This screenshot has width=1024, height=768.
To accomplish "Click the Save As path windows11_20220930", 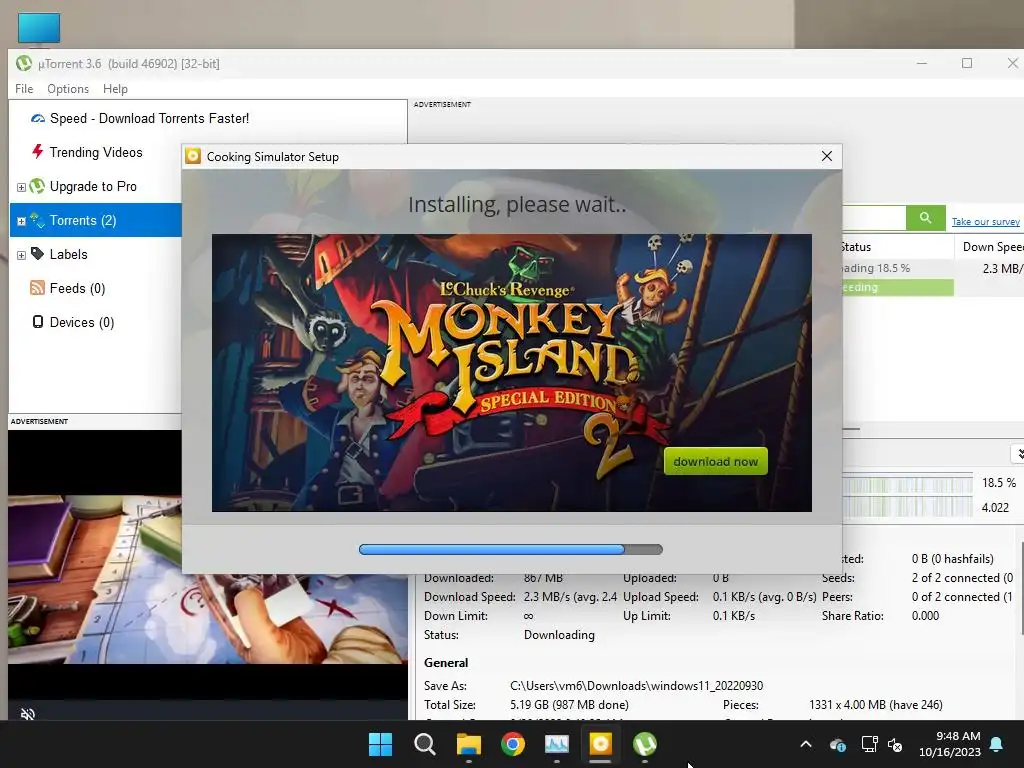I will 636,686.
